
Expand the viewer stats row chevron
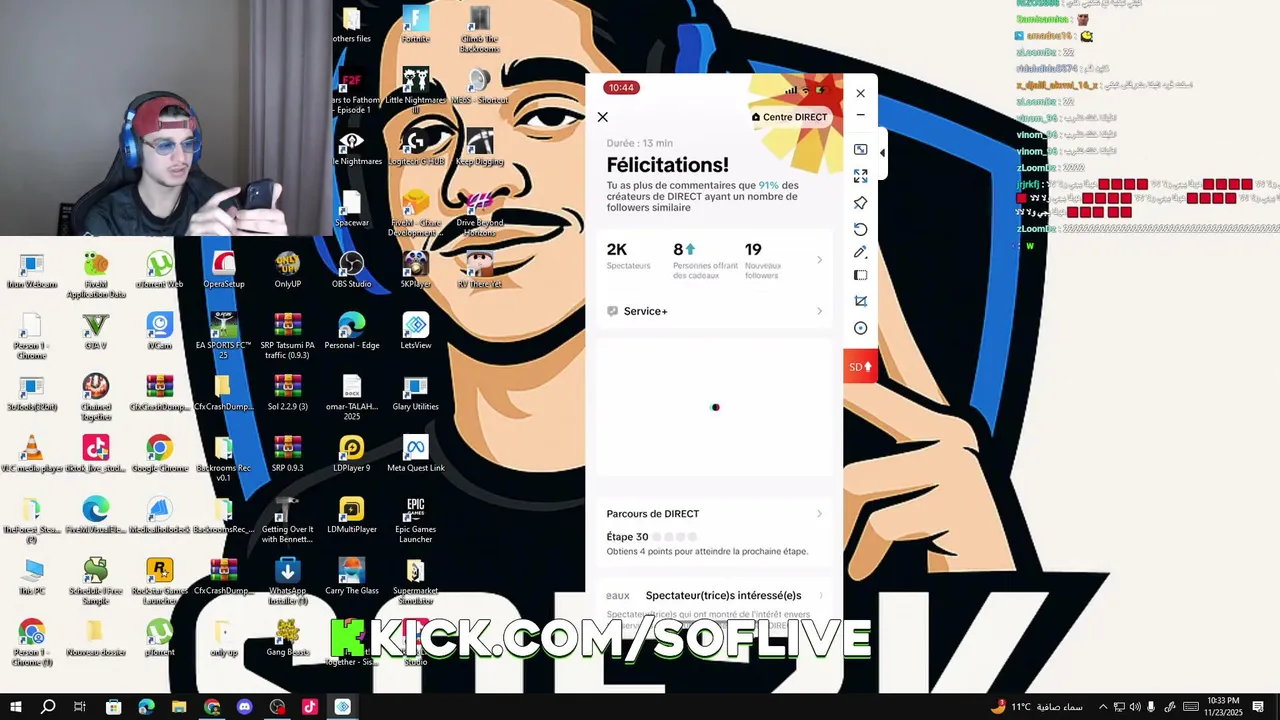click(x=819, y=260)
